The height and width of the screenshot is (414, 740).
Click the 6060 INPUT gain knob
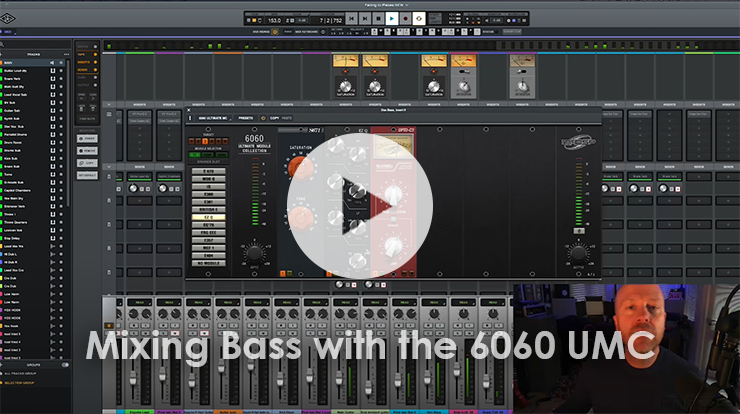254,253
